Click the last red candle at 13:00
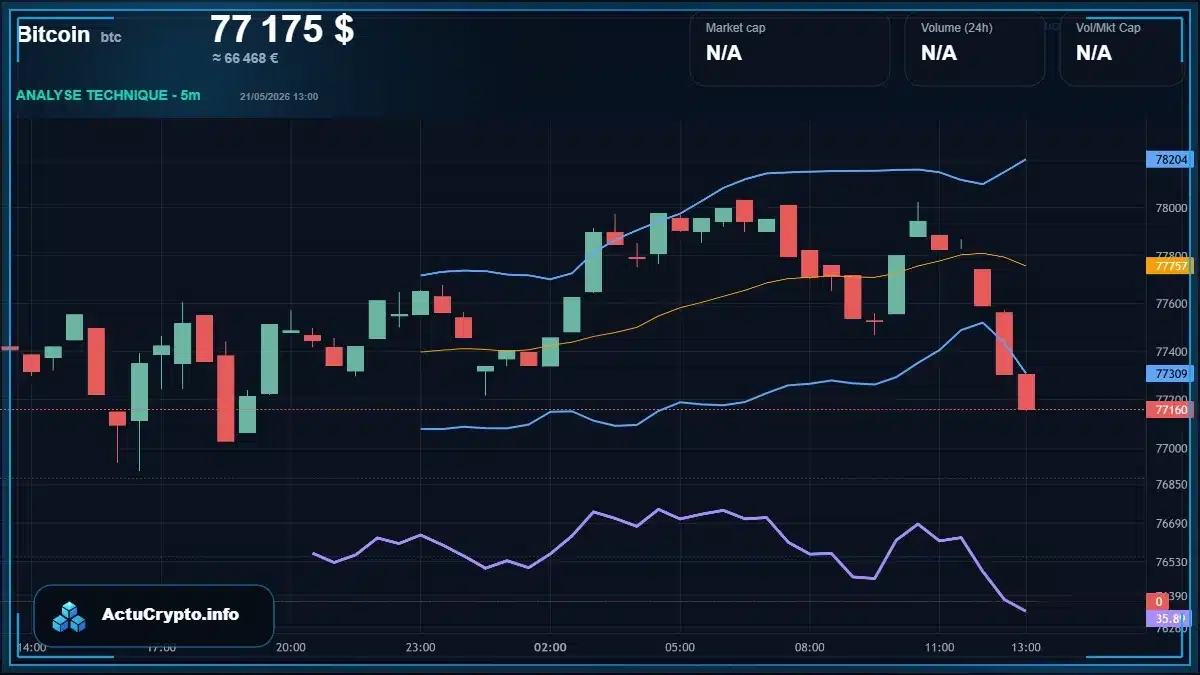 coord(1026,392)
